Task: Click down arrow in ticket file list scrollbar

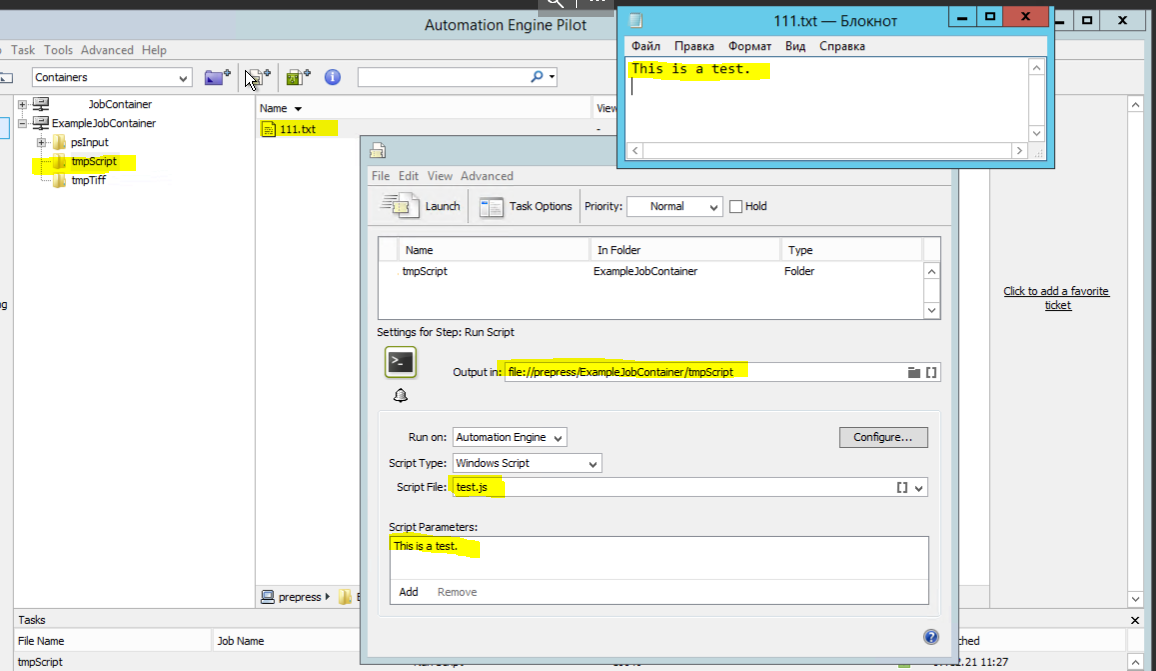Action: 932,310
